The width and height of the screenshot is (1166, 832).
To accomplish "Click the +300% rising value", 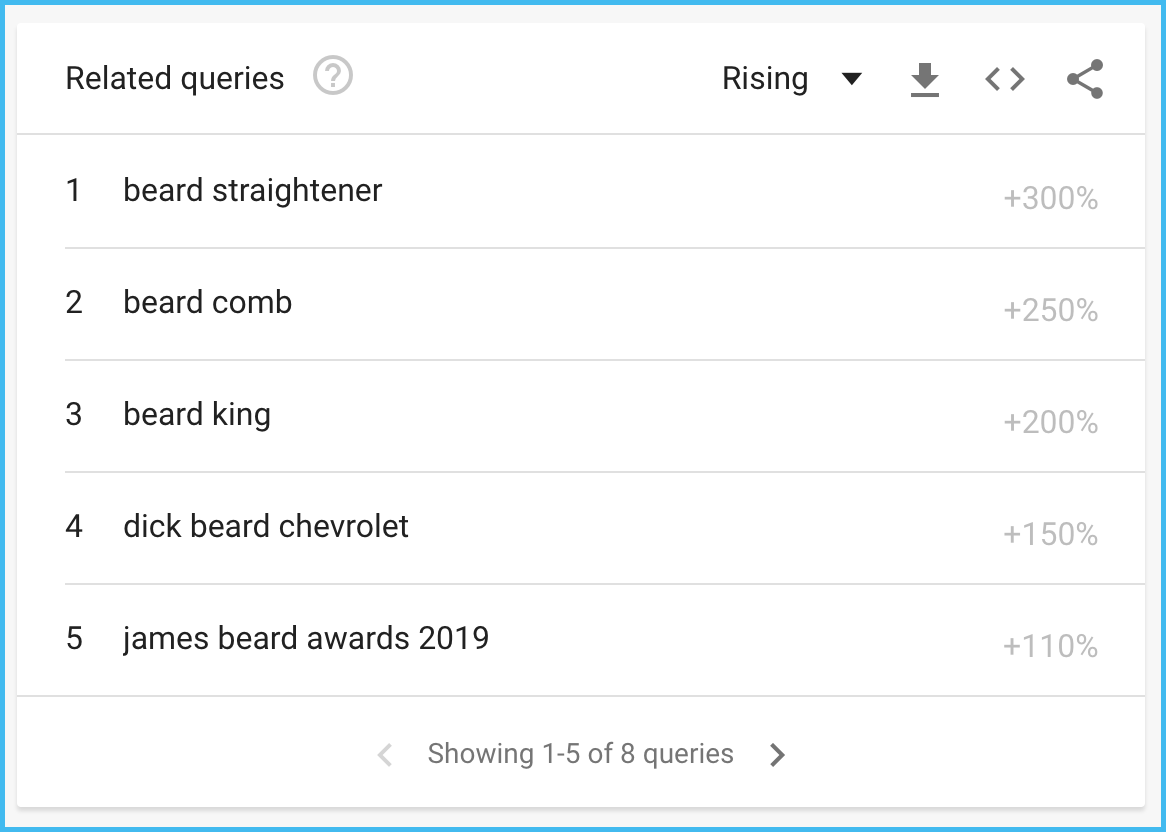I will click(1050, 199).
